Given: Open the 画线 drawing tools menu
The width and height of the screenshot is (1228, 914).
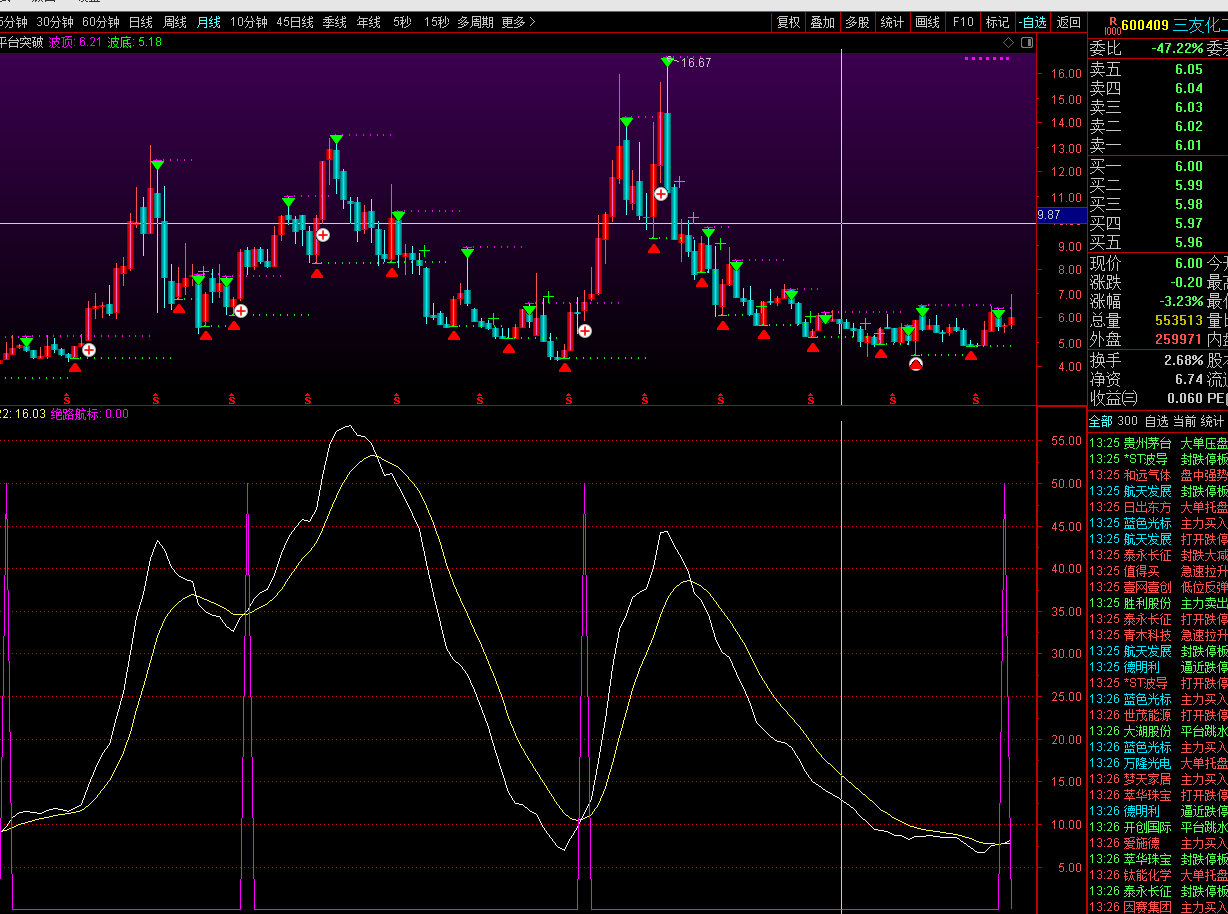Looking at the screenshot, I should pyautogui.click(x=927, y=22).
